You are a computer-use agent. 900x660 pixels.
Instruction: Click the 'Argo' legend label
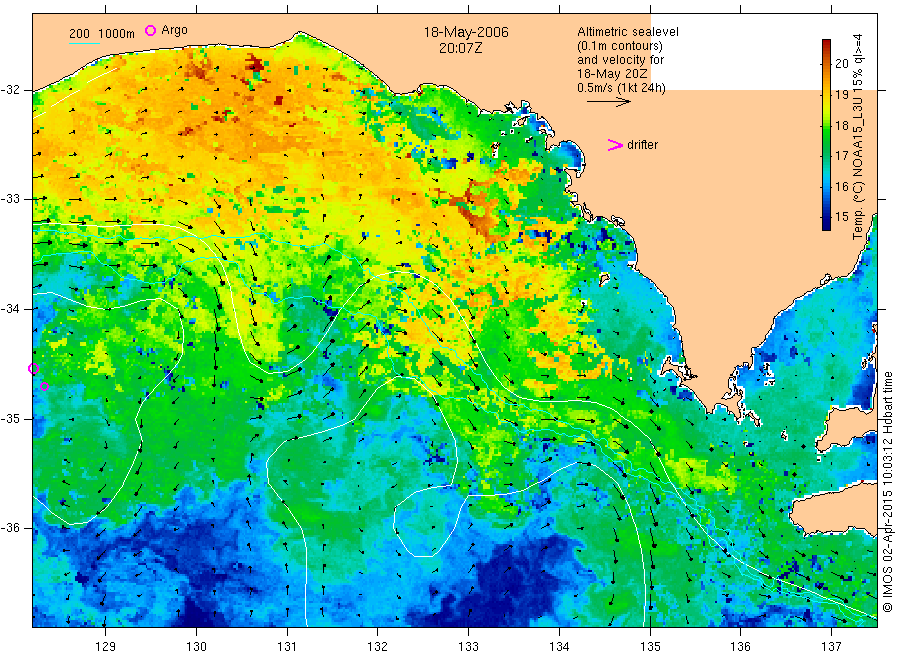pos(174,30)
